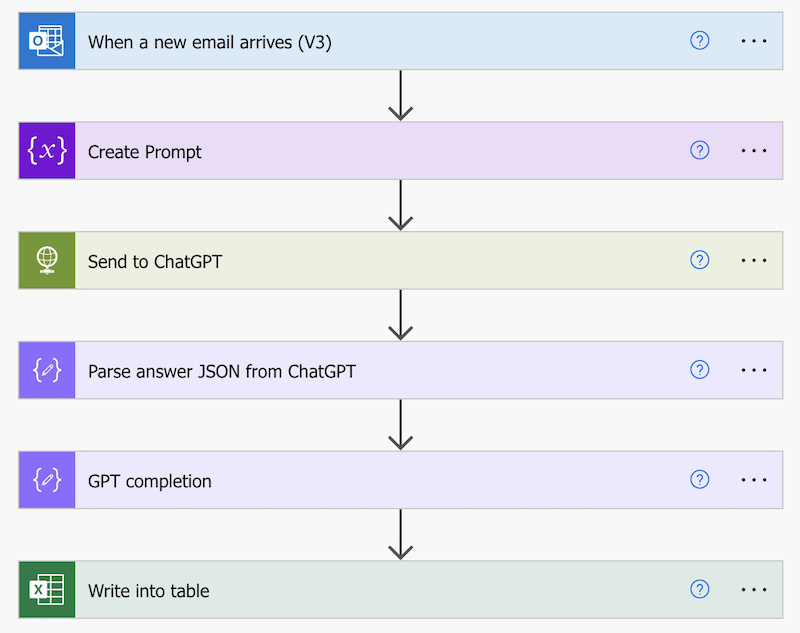Open the Write into table ellipsis menu
The width and height of the screenshot is (800, 633).
pyautogui.click(x=753, y=590)
